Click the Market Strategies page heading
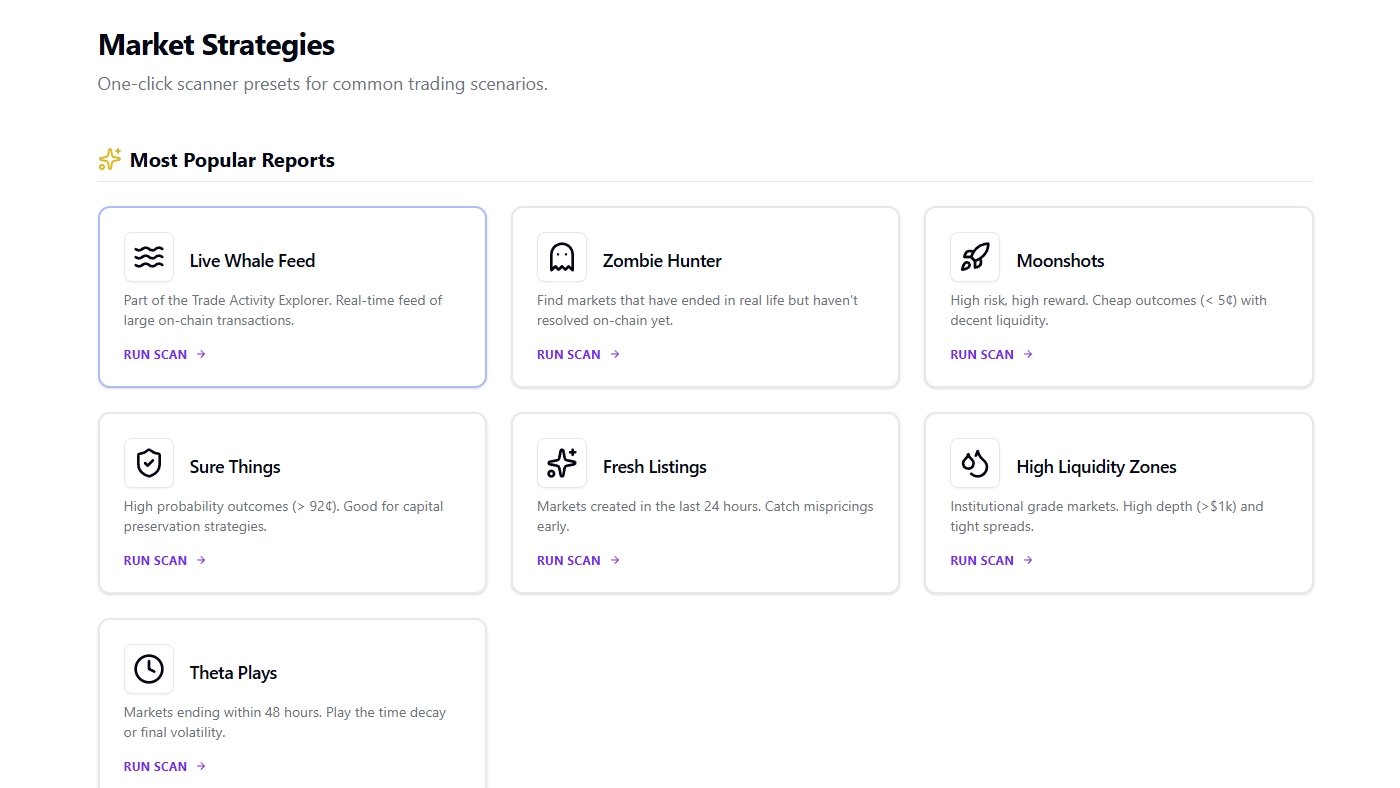 point(216,45)
